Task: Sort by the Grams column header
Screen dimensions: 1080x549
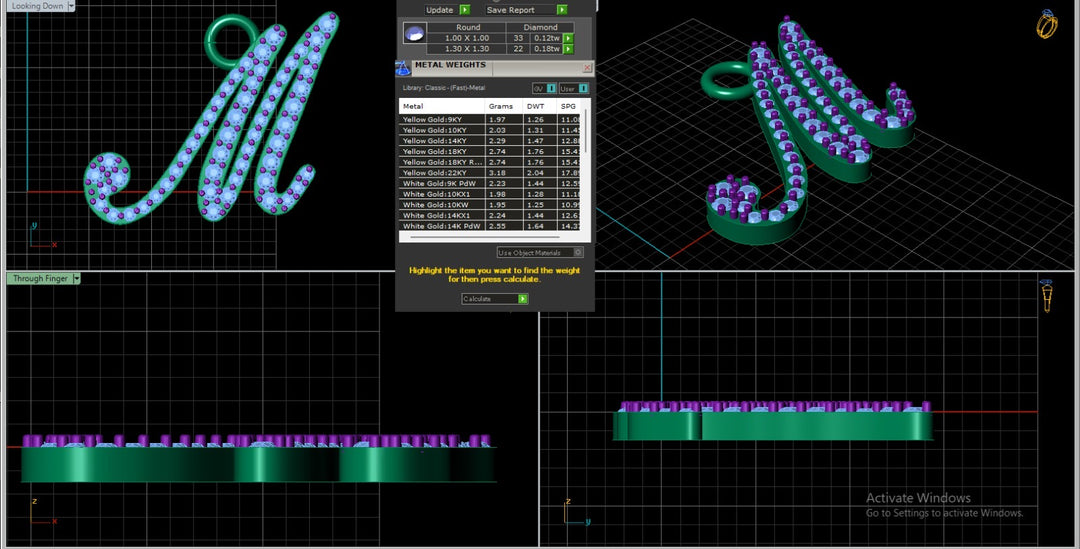Action: tap(503, 106)
